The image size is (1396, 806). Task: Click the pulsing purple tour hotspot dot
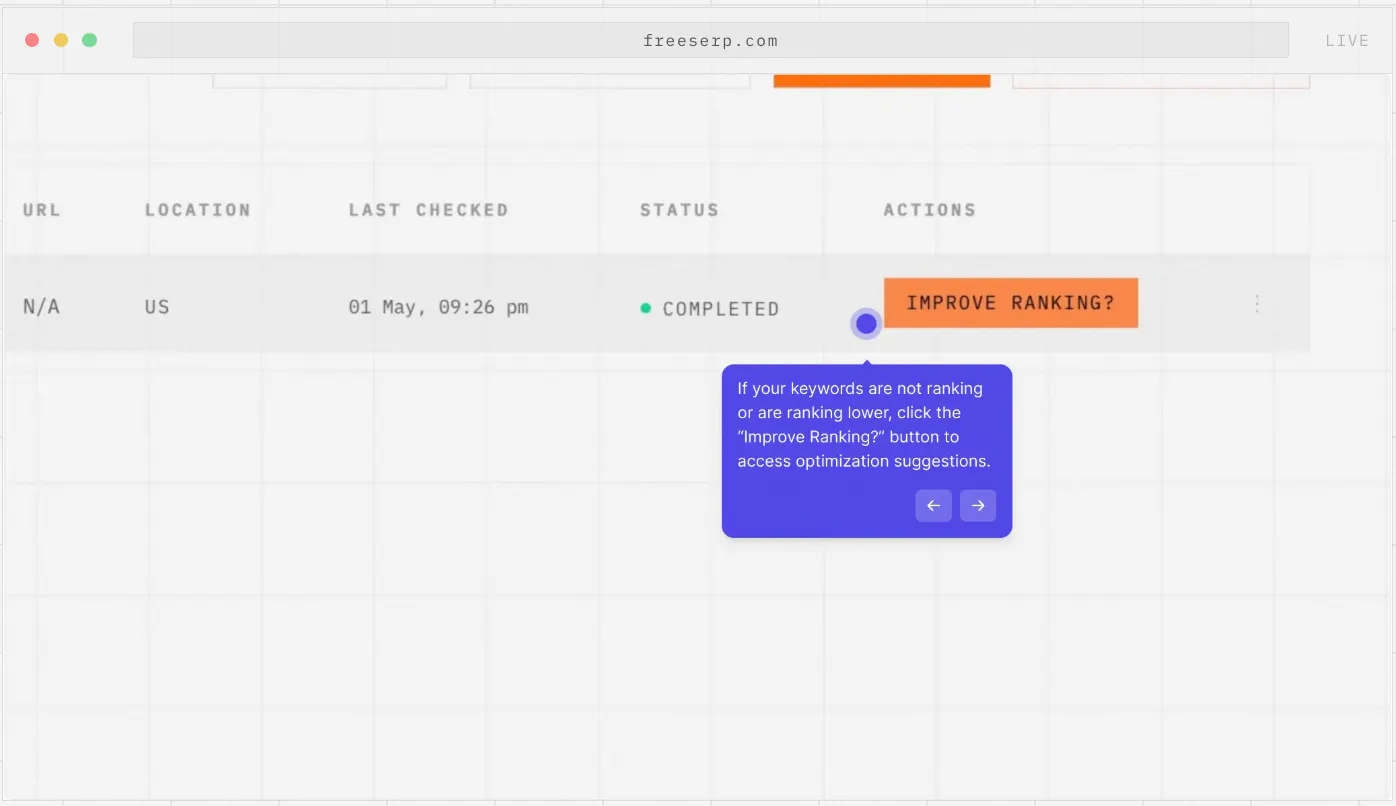(866, 323)
